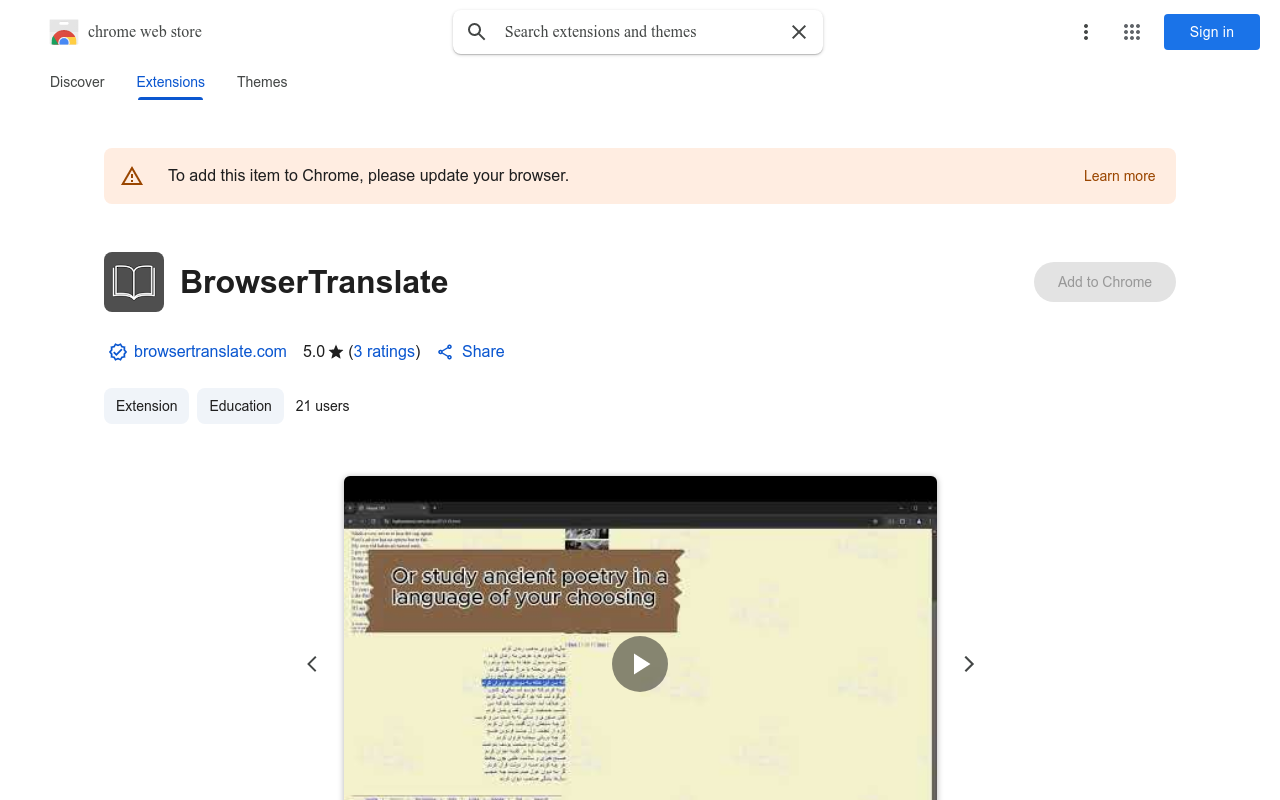Open the Google apps grid icon
The height and width of the screenshot is (800, 1280).
[x=1132, y=32]
